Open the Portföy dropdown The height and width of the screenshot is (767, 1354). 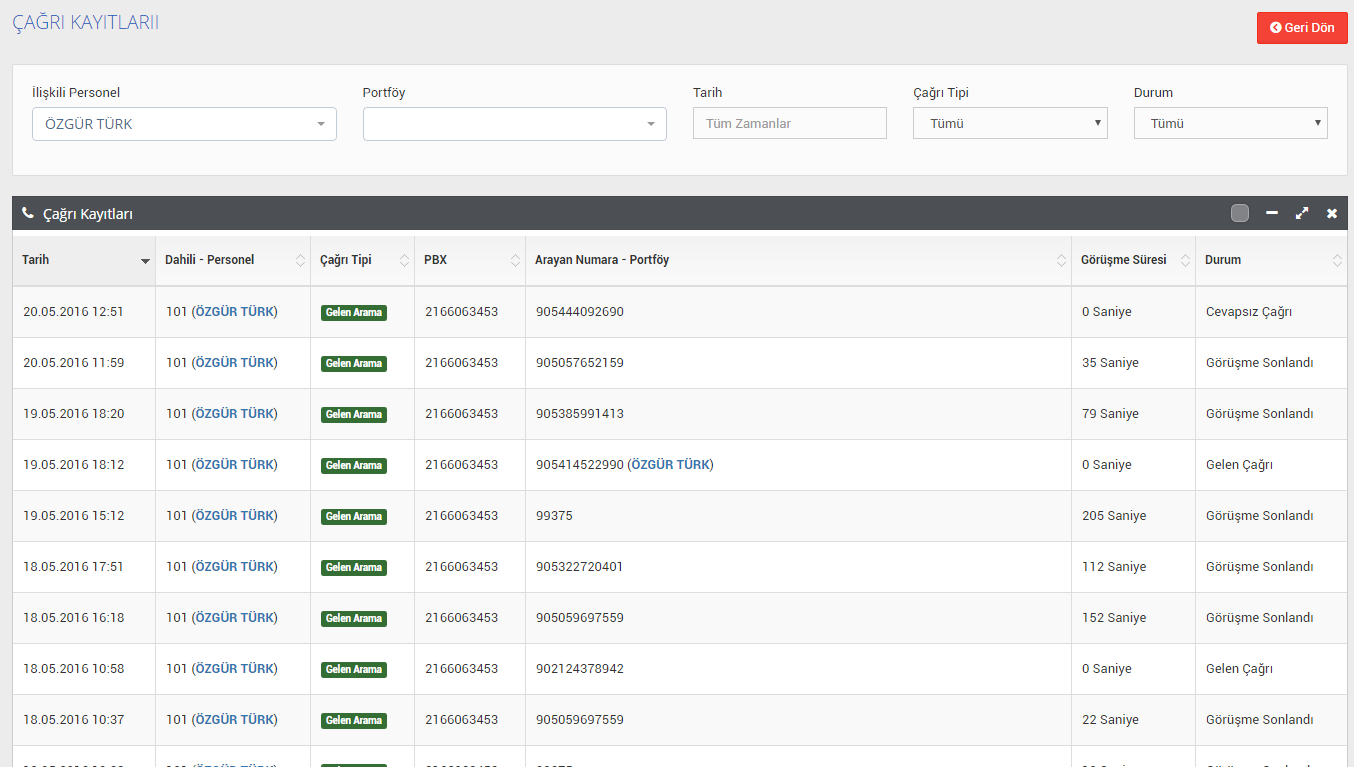514,124
